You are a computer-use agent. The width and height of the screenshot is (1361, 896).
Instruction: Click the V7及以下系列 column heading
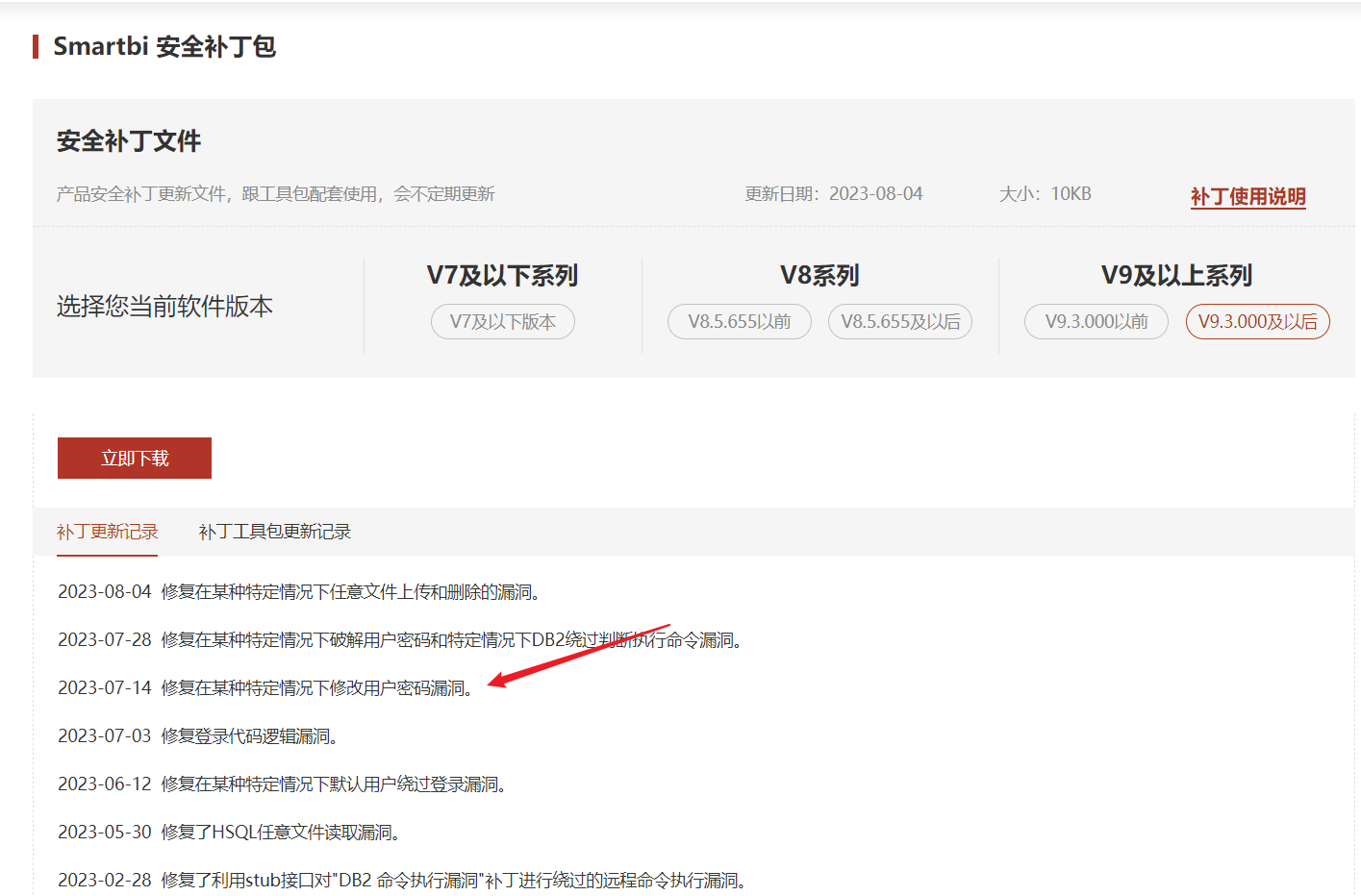coord(502,276)
